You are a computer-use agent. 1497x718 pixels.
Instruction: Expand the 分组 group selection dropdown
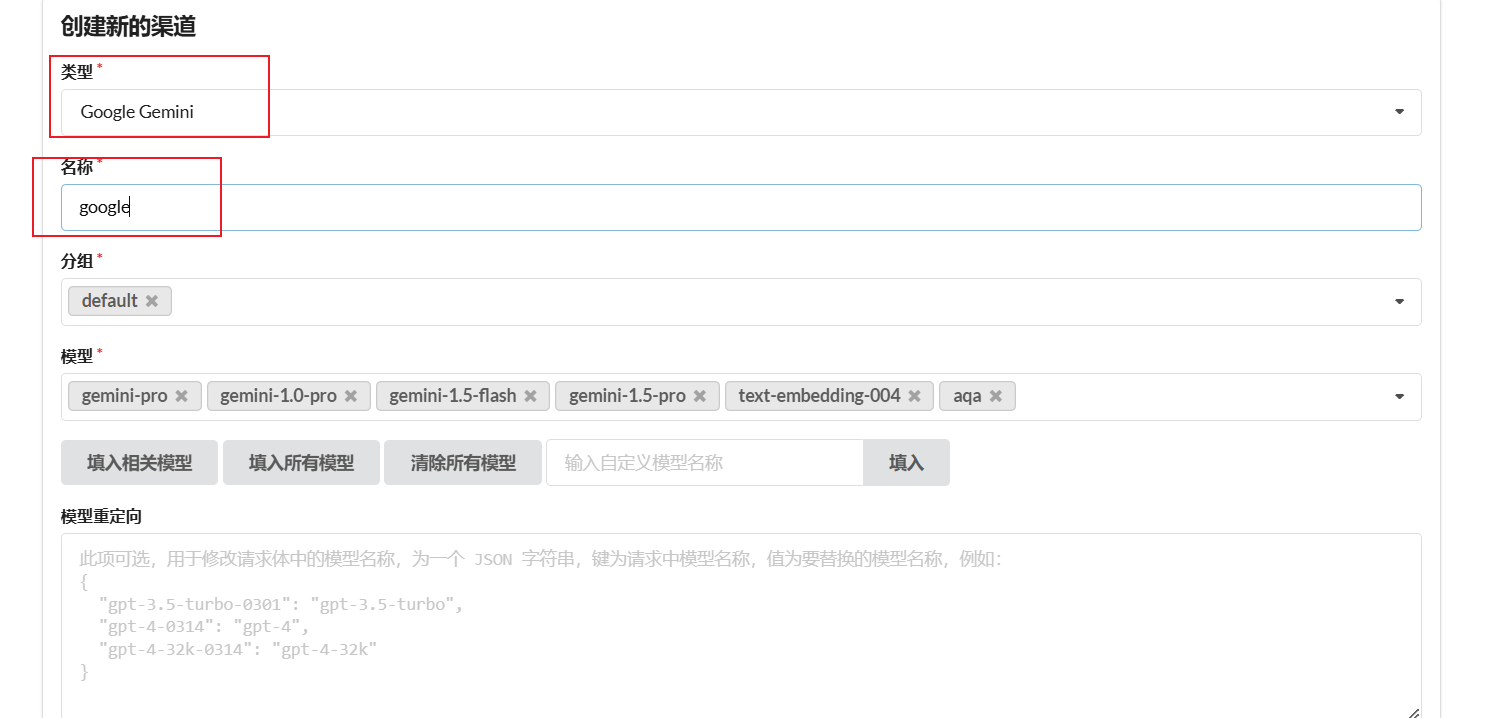tap(1398, 301)
